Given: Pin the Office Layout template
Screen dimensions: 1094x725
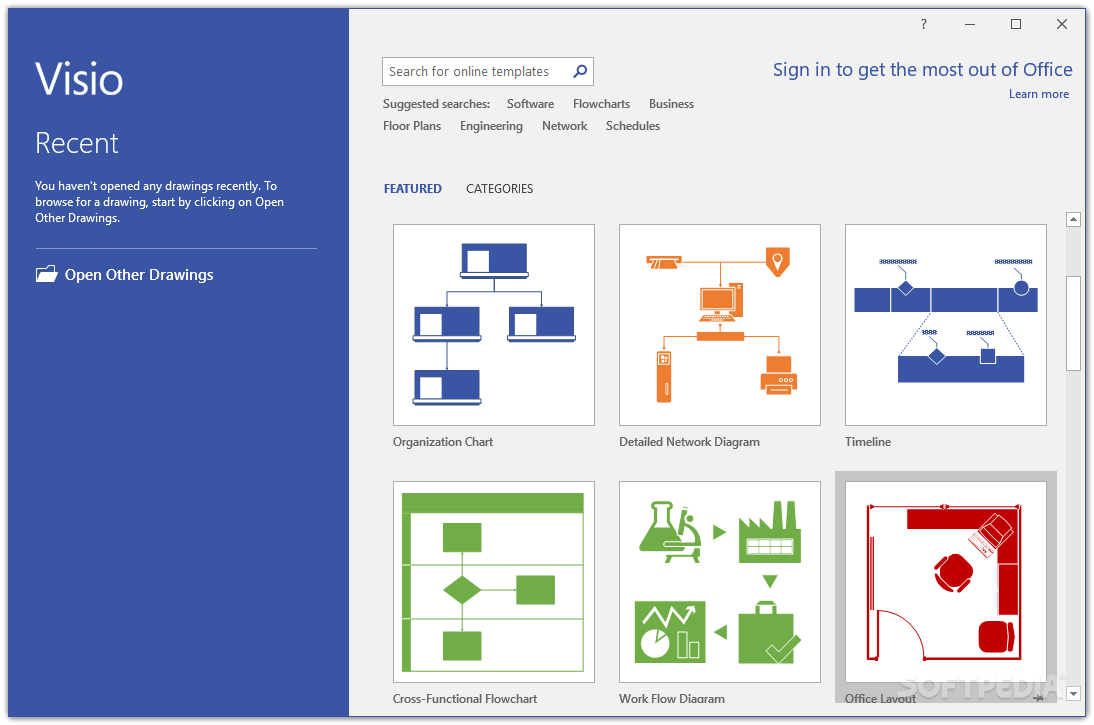Looking at the screenshot, I should [x=1039, y=698].
